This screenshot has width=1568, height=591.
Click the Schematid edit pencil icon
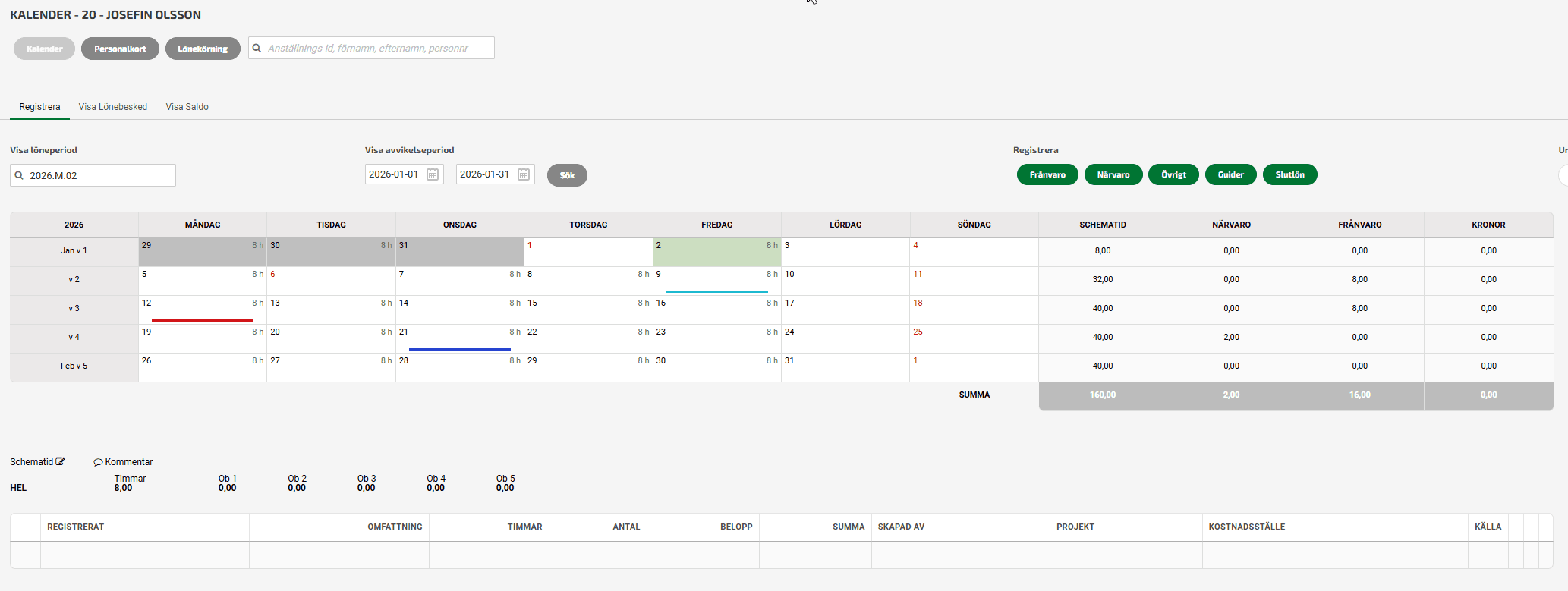[x=61, y=461]
